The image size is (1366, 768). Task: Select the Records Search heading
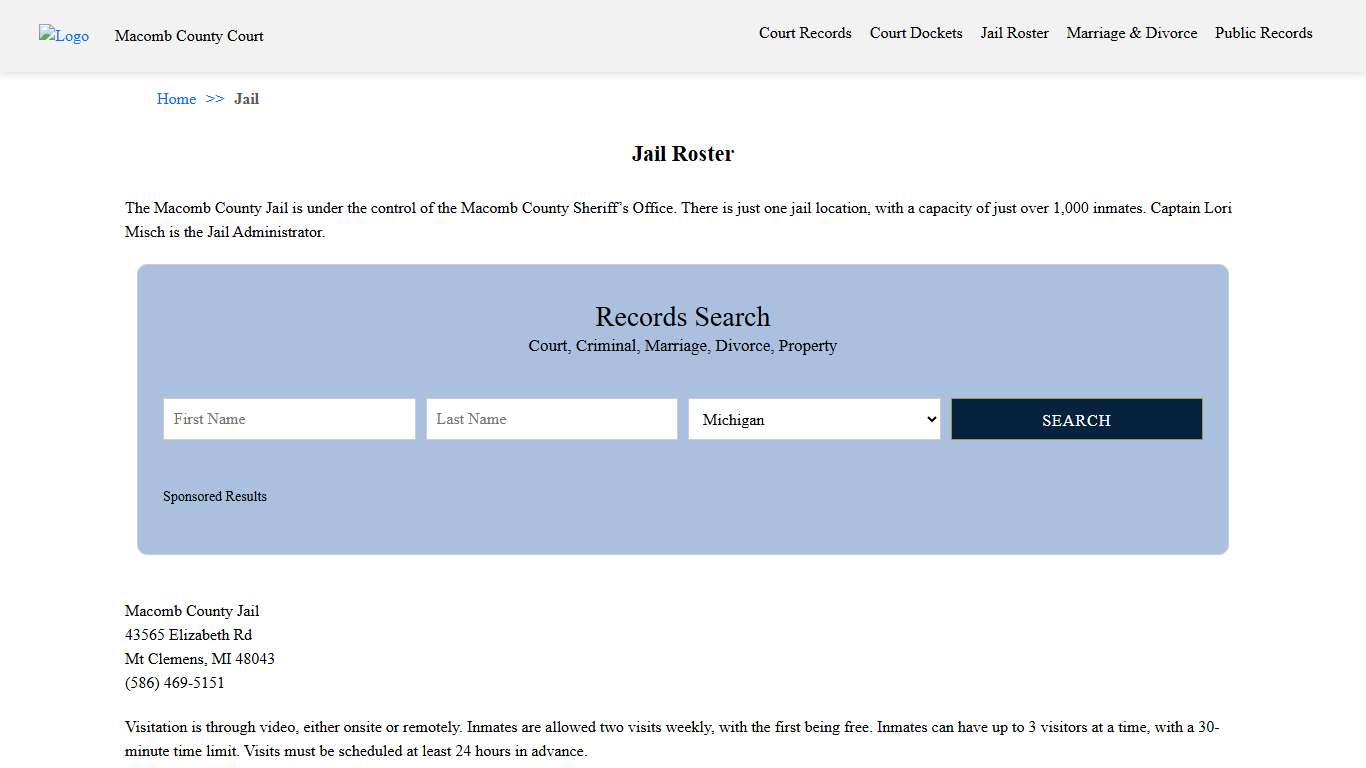[x=683, y=317]
